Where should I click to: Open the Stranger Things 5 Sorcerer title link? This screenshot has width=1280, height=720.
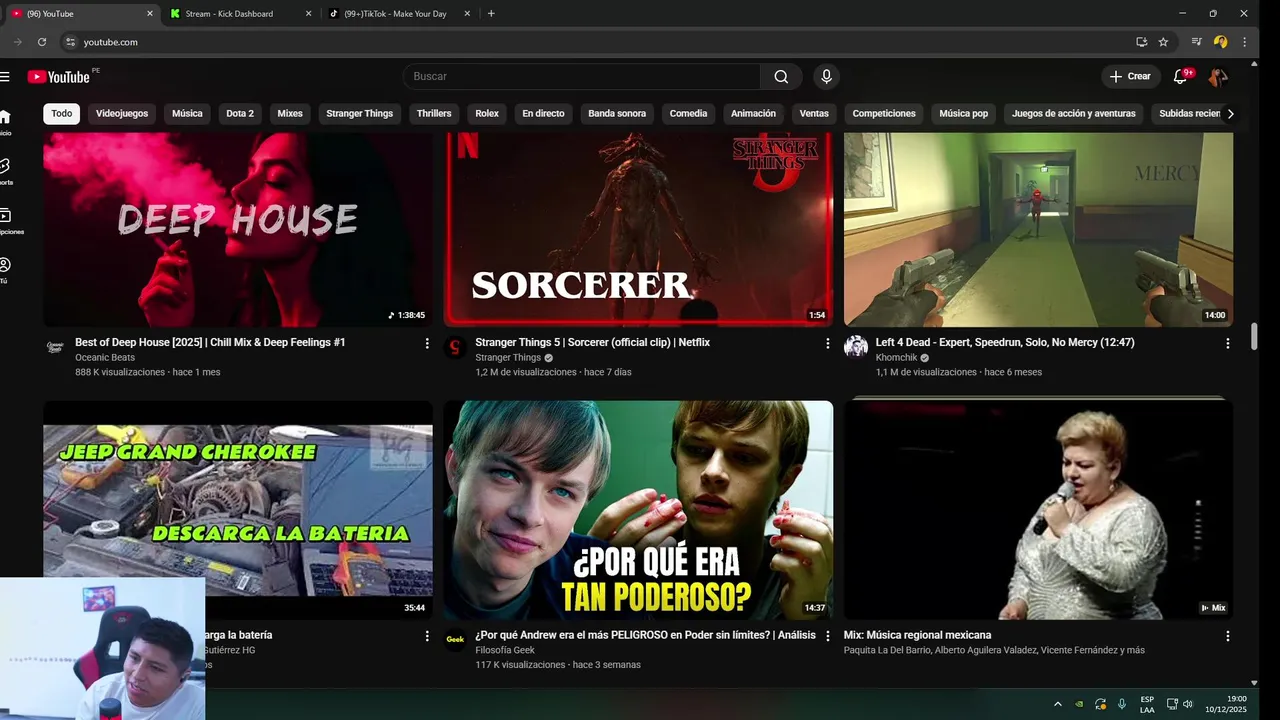pos(592,343)
